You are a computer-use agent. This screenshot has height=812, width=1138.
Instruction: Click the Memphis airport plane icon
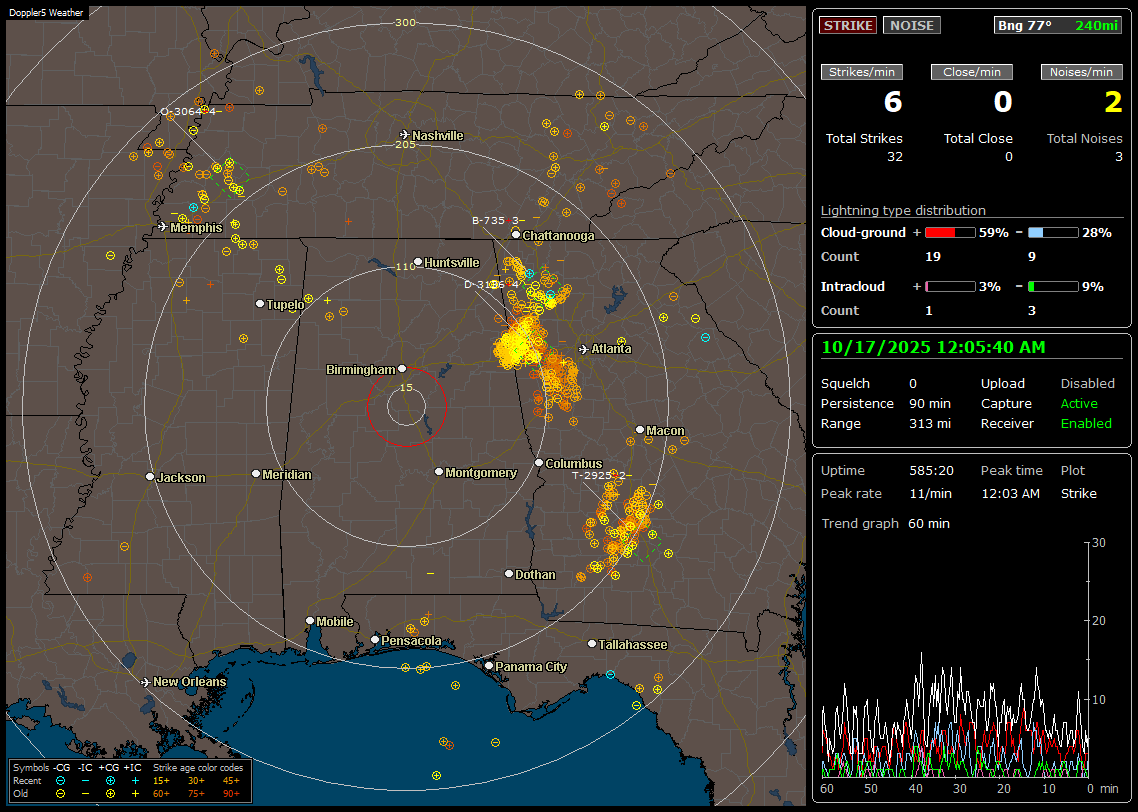pos(163,227)
